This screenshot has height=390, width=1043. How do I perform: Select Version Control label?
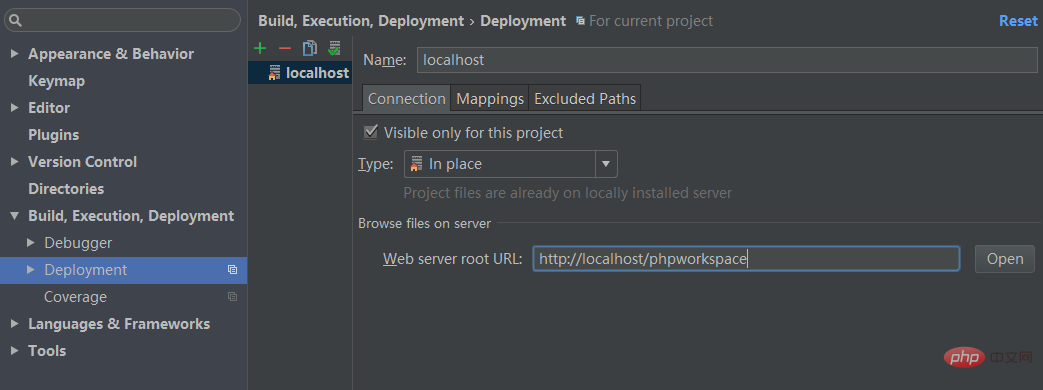82,162
